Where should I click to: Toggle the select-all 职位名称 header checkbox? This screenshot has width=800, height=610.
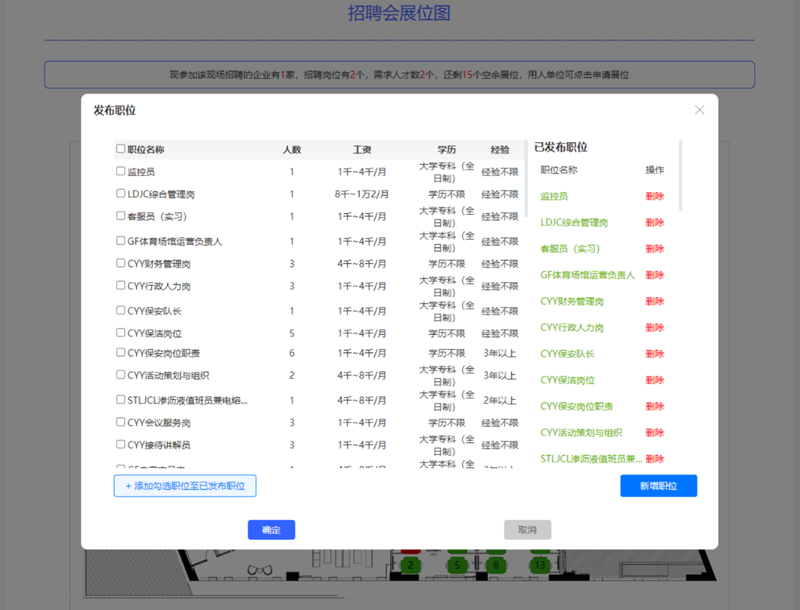tap(121, 149)
